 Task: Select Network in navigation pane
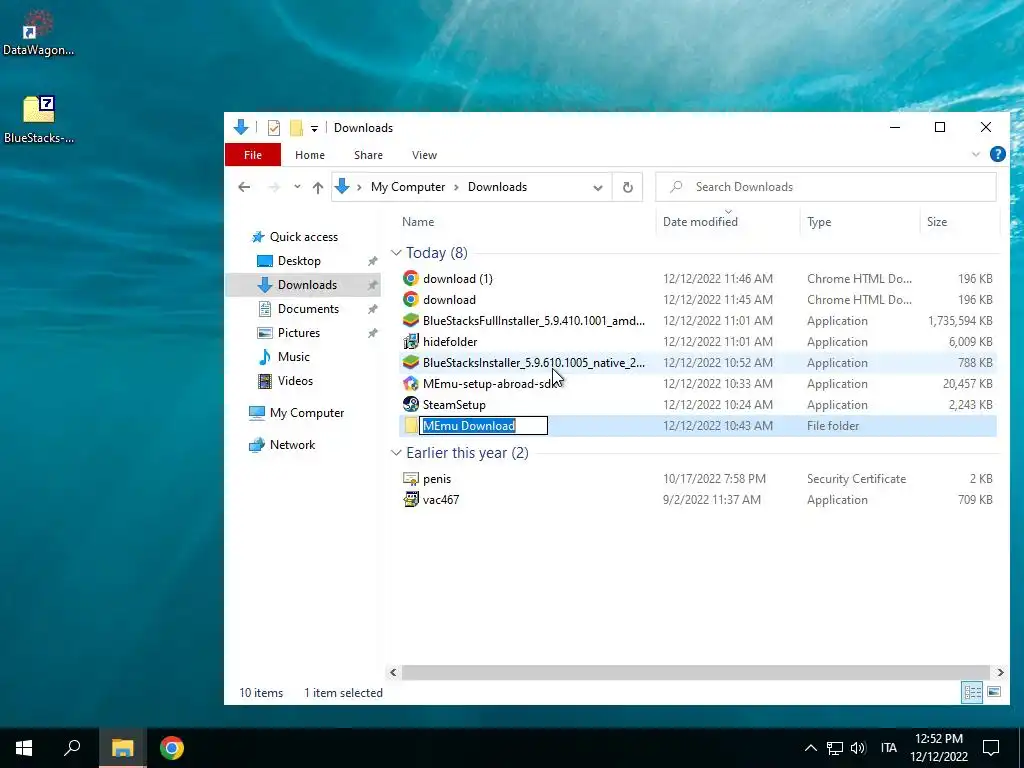pos(292,445)
